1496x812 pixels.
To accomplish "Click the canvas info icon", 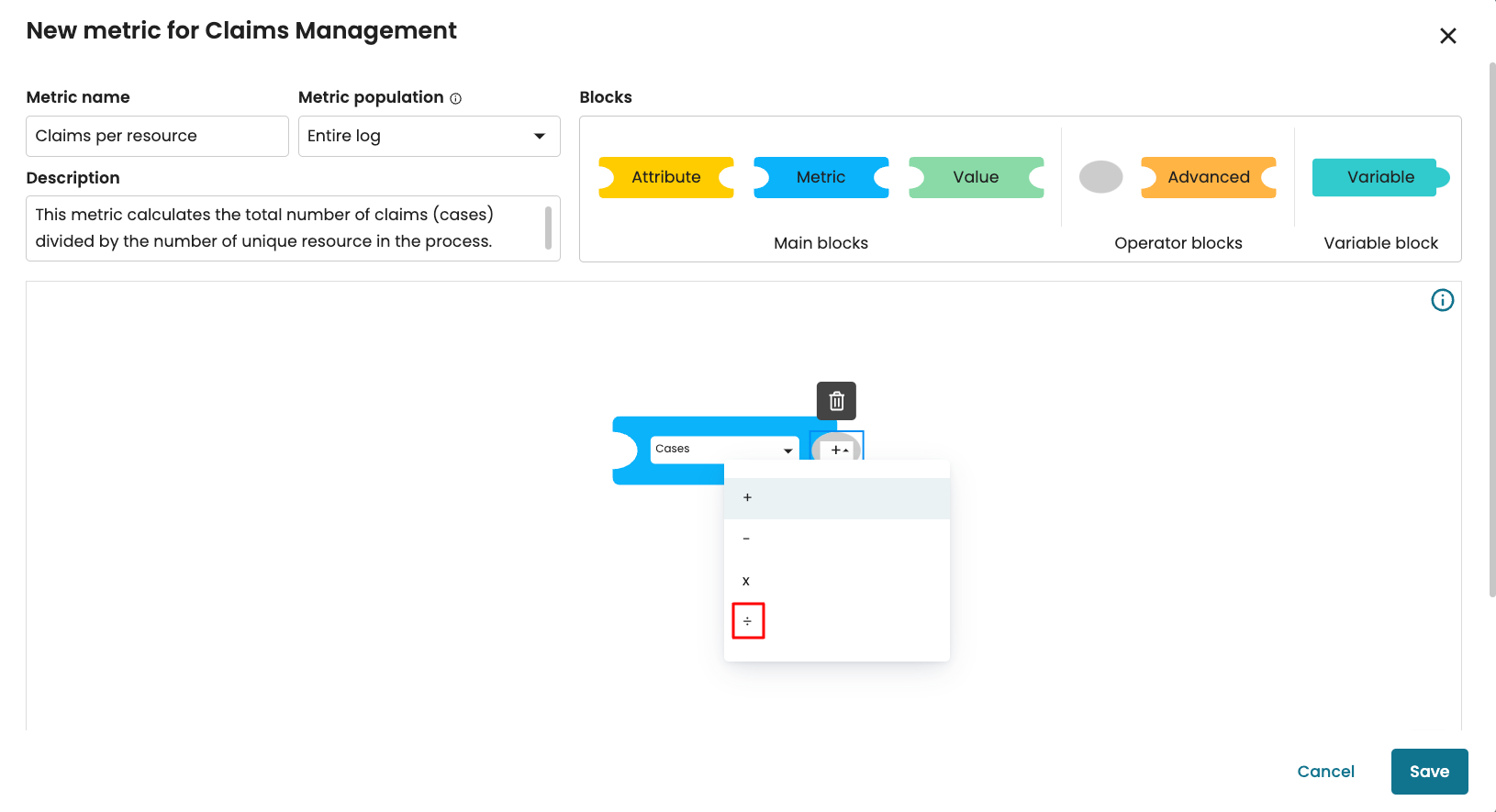I will pos(1442,300).
